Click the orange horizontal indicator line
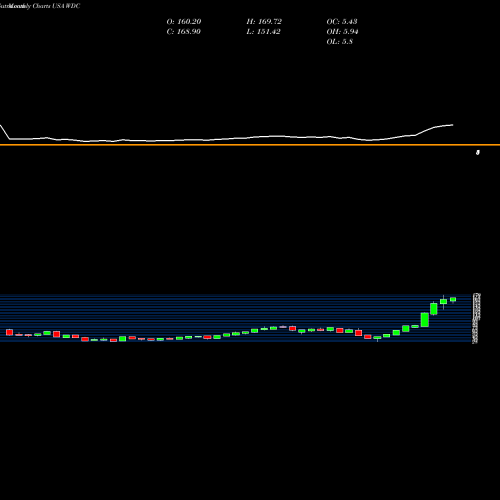Screen dimensions: 500x500 pos(250,145)
